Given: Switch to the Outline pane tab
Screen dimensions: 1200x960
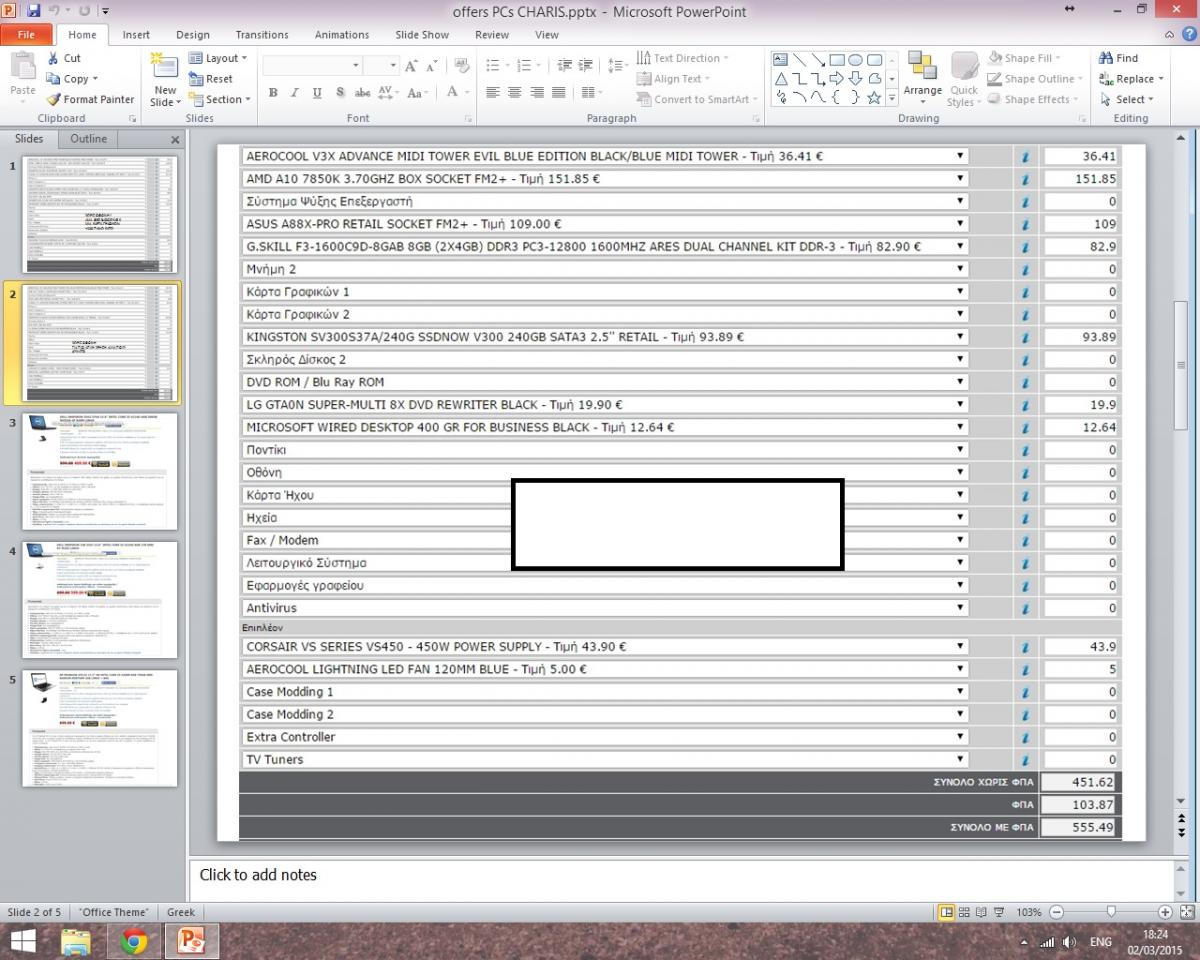Looking at the screenshot, I should 88,139.
